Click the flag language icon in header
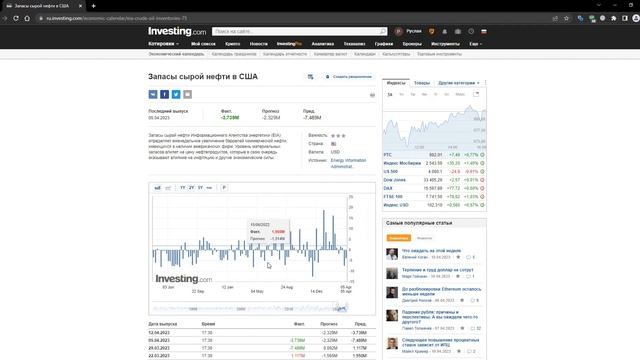 (x=484, y=31)
